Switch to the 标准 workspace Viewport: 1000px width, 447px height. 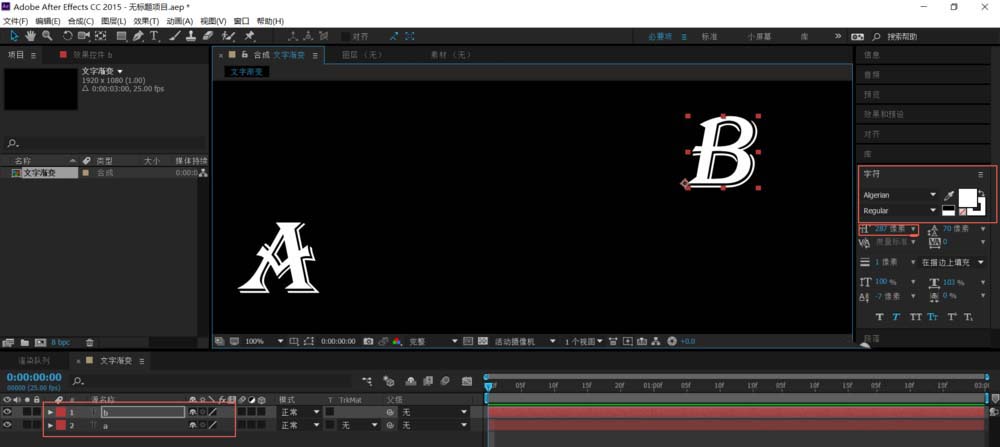709,36
